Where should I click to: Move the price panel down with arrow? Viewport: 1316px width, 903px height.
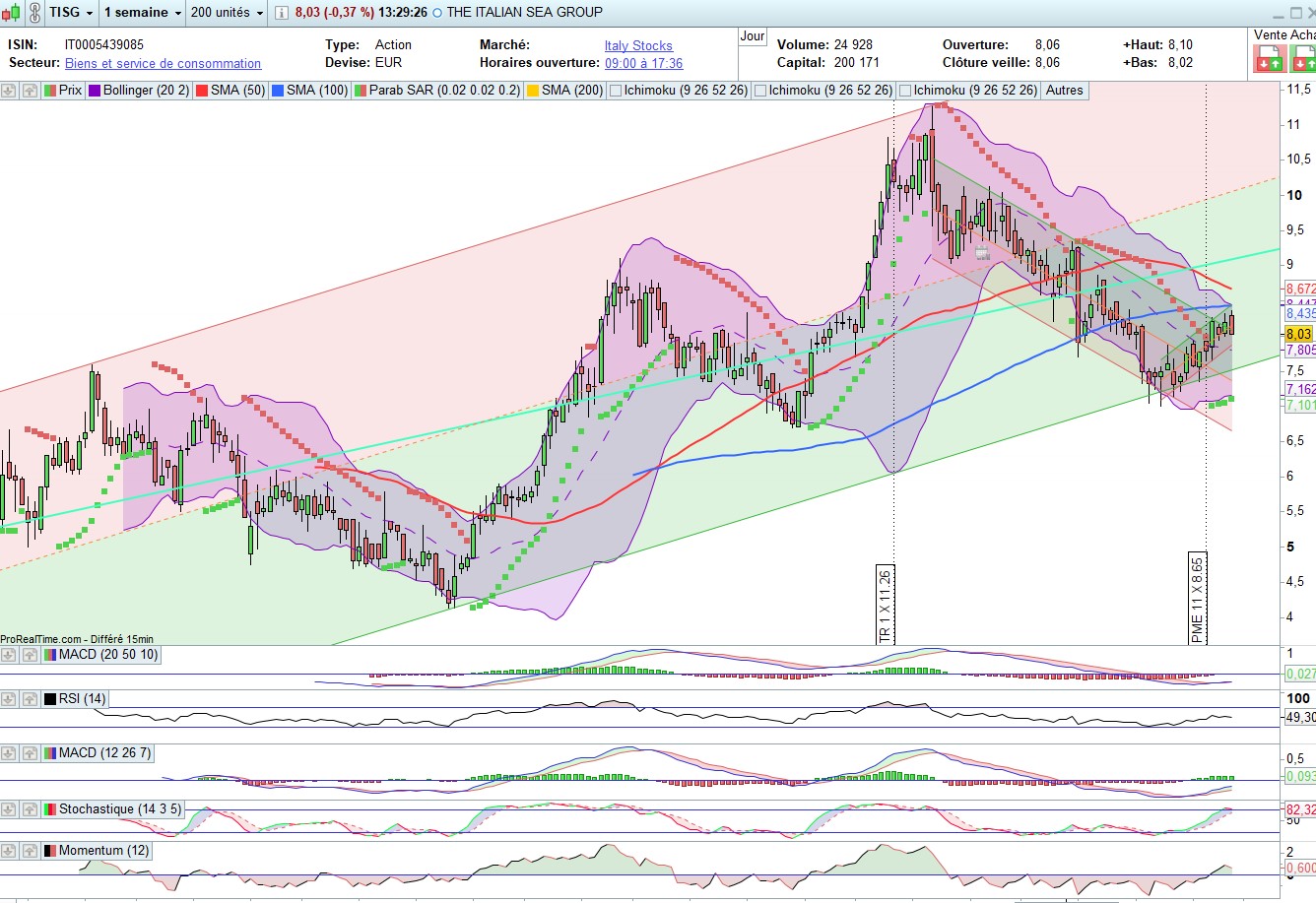click(x=9, y=90)
